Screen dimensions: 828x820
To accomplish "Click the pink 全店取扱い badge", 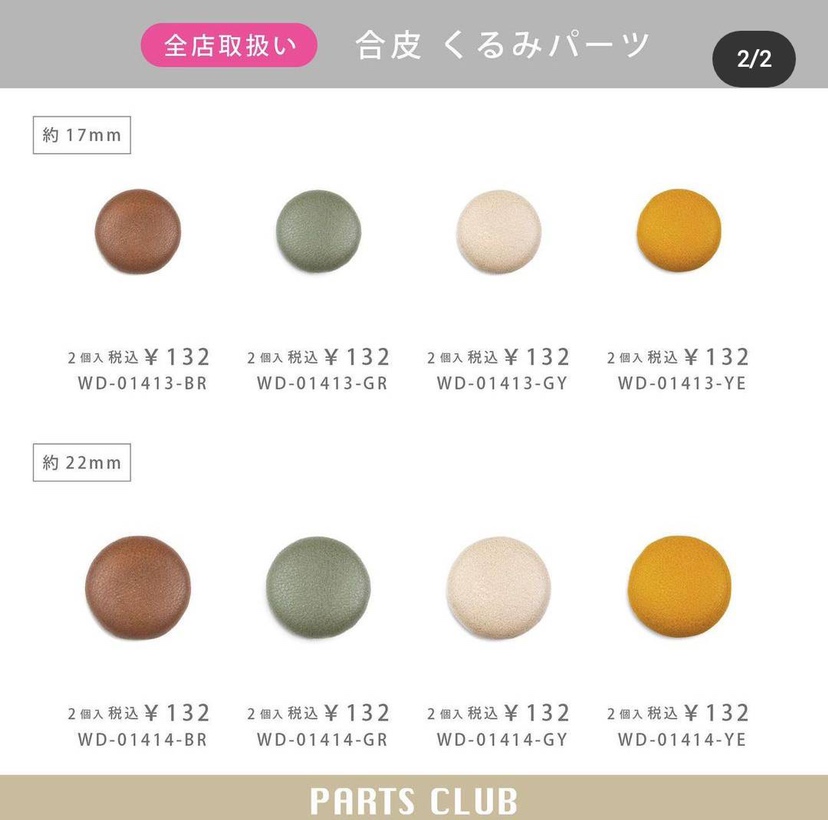I will tap(229, 45).
